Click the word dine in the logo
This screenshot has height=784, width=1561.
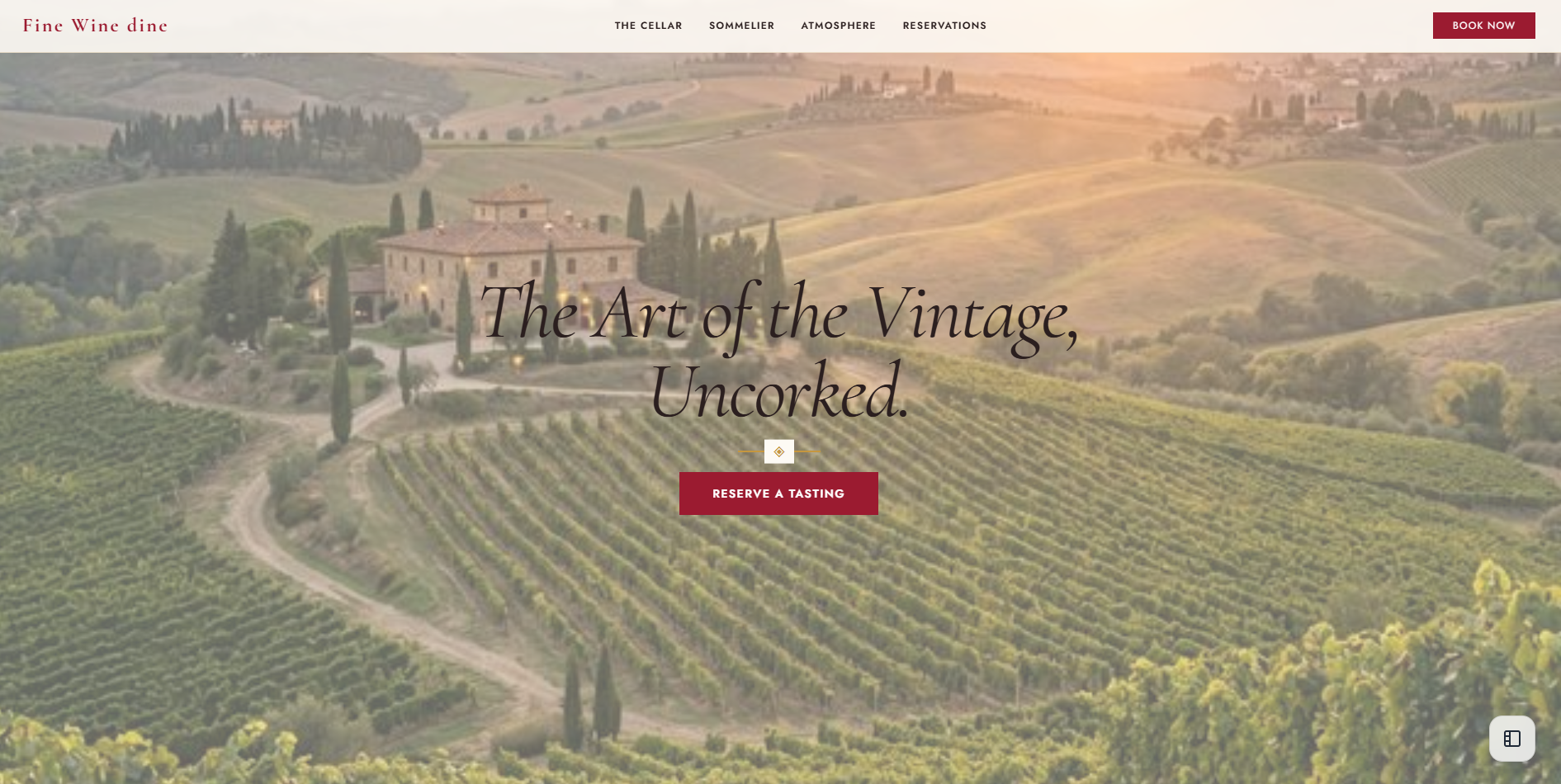click(x=147, y=26)
